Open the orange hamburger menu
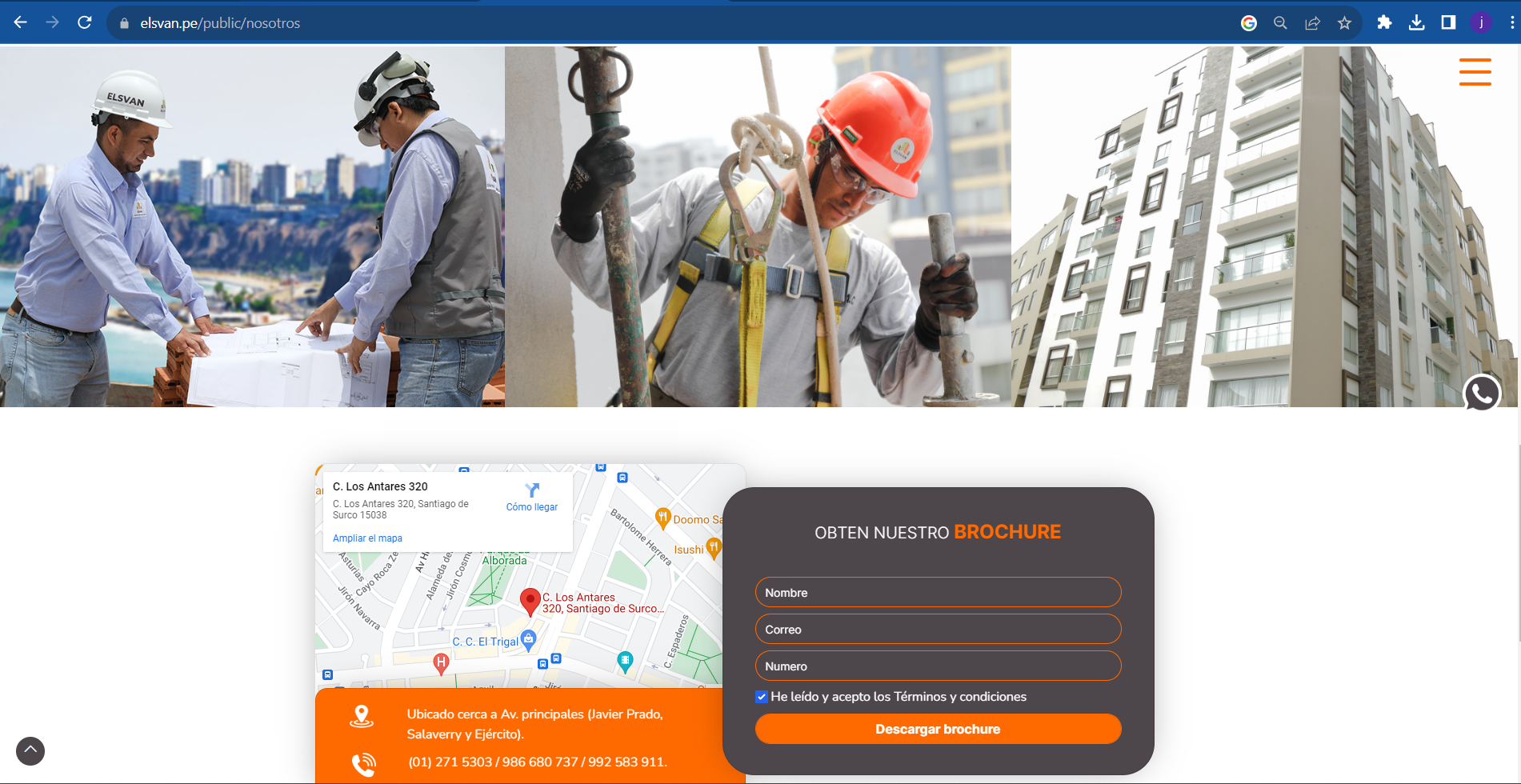 pos(1475,72)
